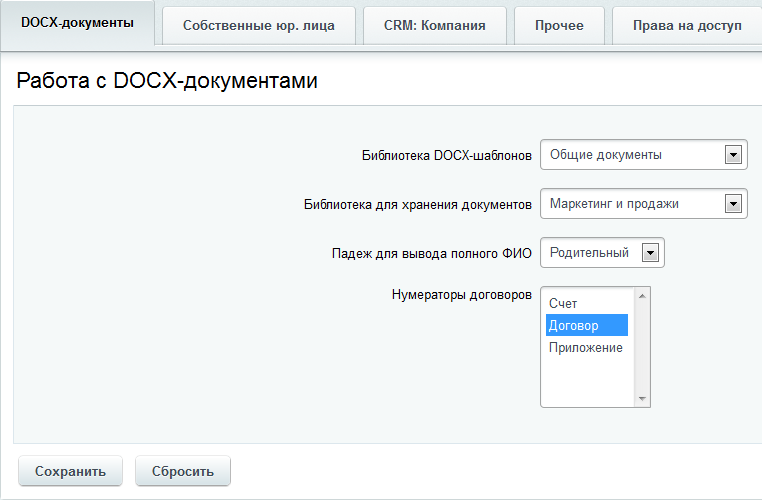This screenshot has height=500, width=762.
Task: Choose the highlighted Договор list item
Action: pyautogui.click(x=574, y=325)
